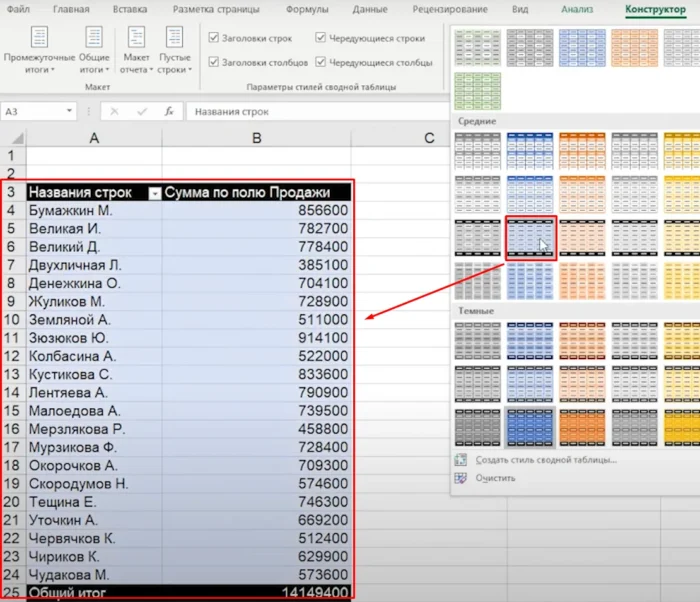This screenshot has width=700, height=602.
Task: Toggle the Заголовки строк checkbox
Action: pyautogui.click(x=214, y=38)
